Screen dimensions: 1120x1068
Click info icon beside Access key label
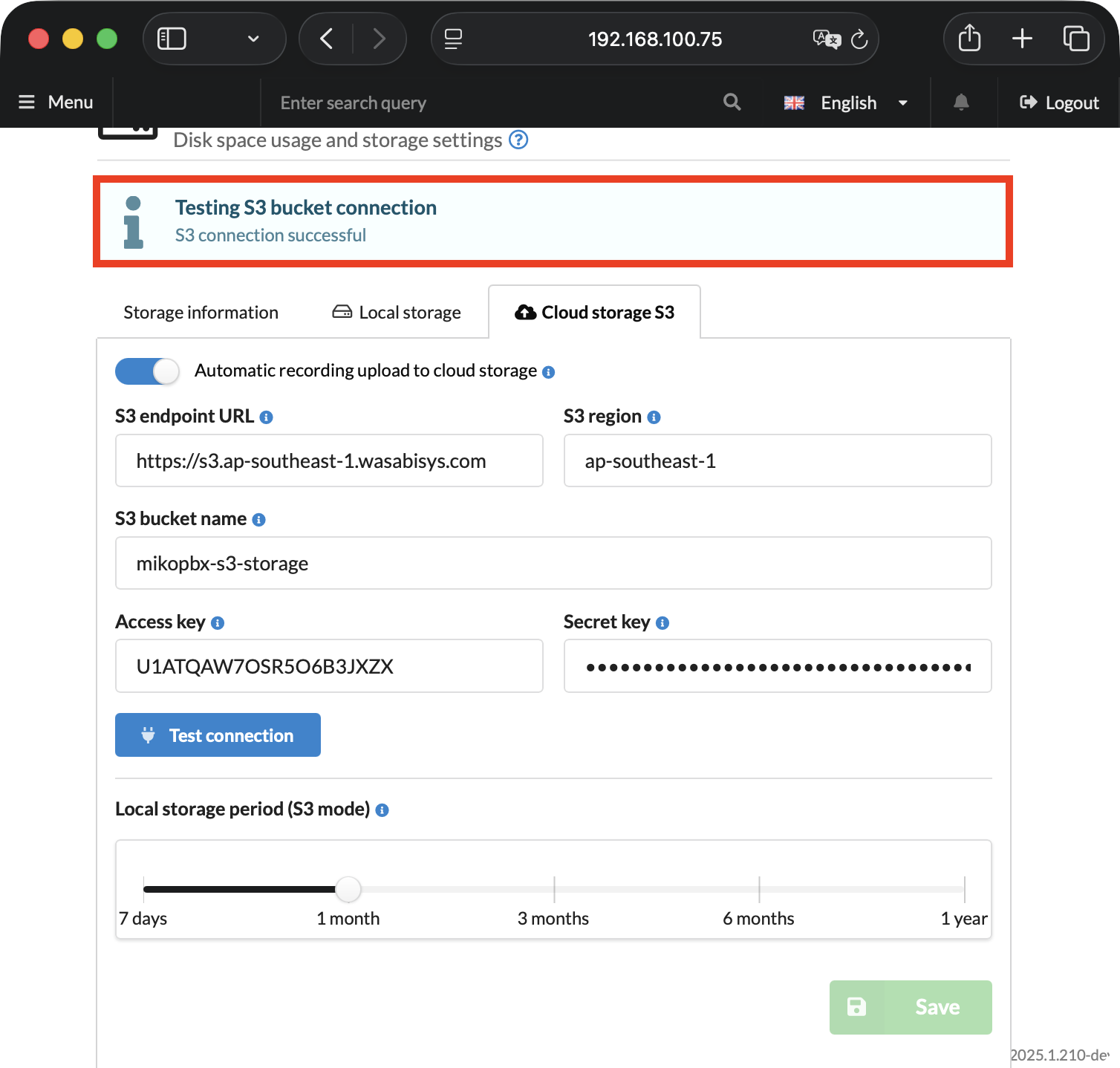coord(218,623)
